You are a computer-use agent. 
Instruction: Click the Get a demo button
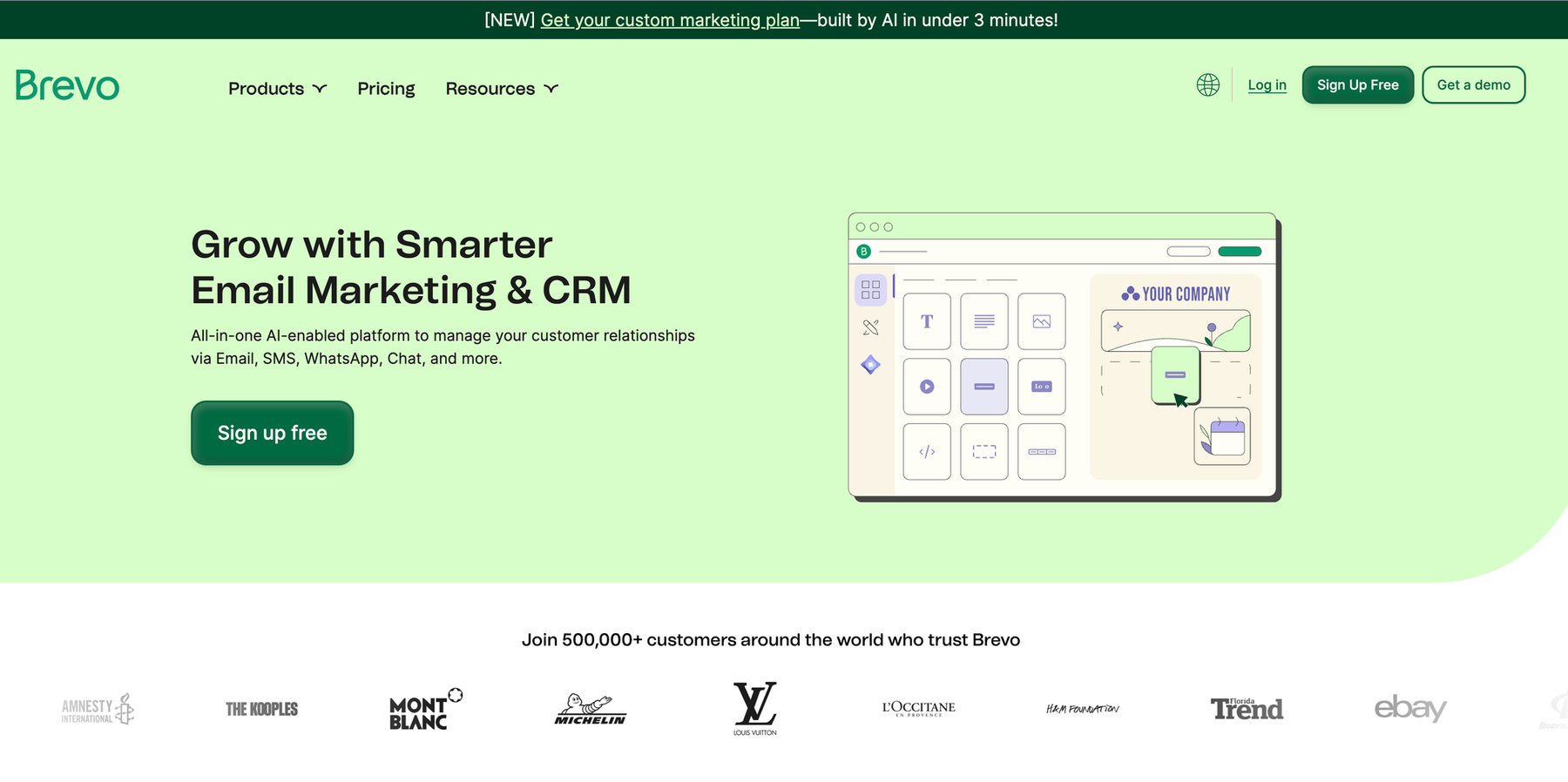(1473, 84)
